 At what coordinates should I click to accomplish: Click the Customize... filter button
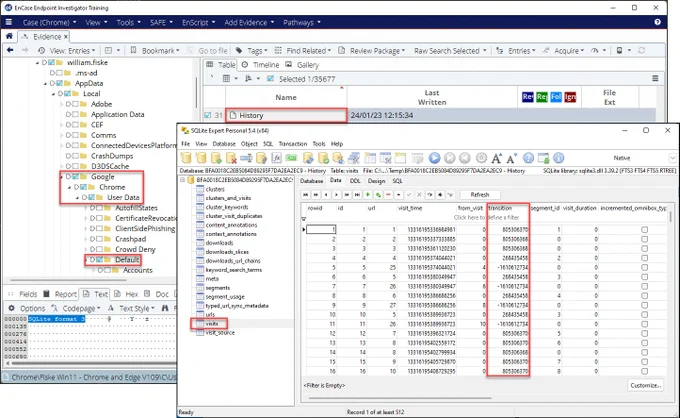tap(645, 385)
